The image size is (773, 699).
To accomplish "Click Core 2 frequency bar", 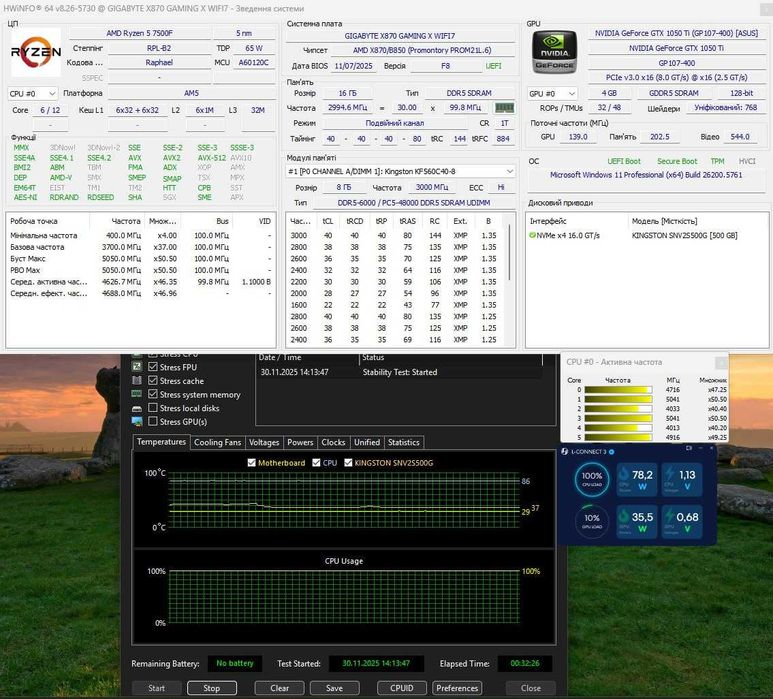I will (x=618, y=409).
